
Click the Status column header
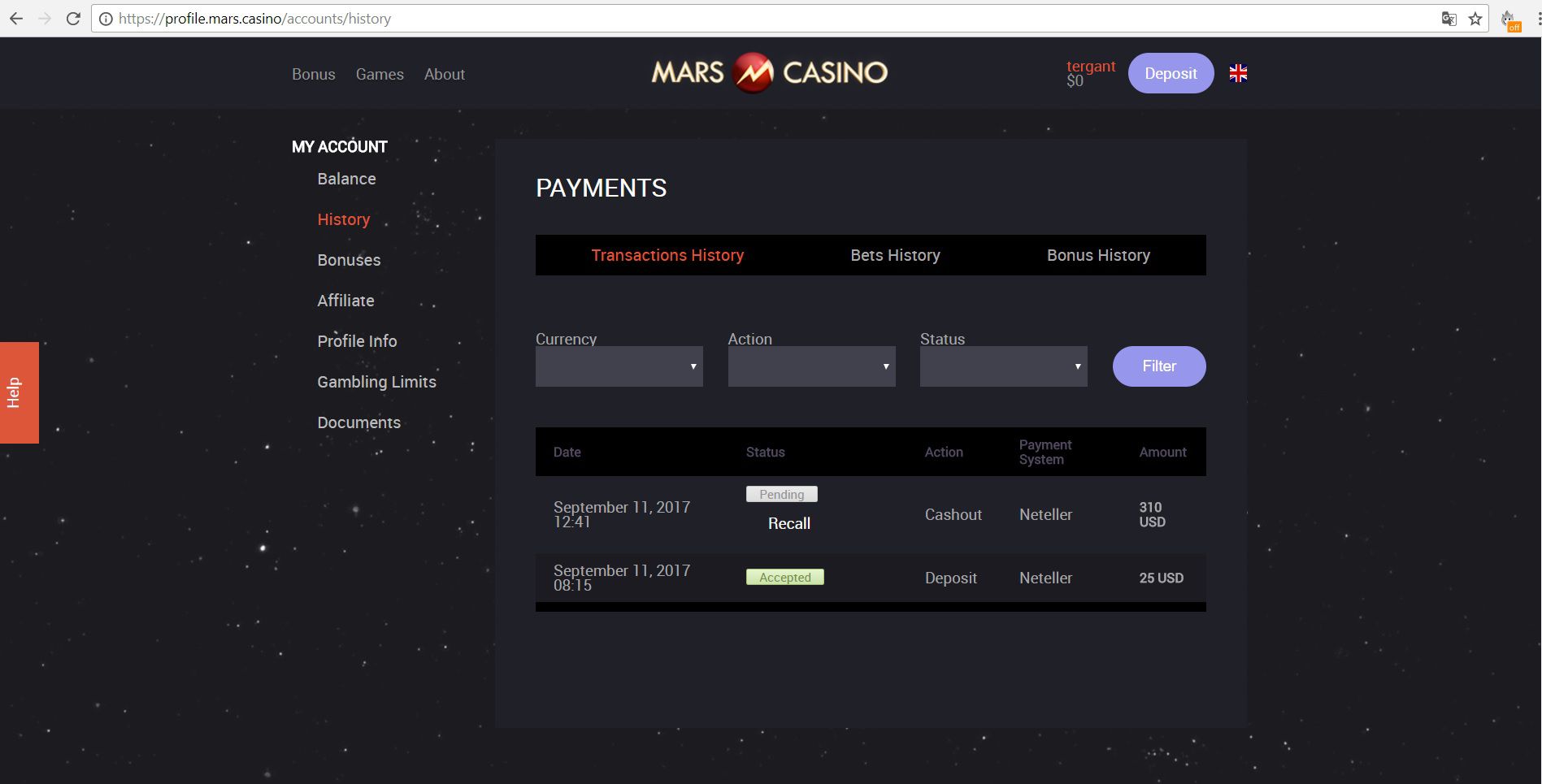point(766,453)
